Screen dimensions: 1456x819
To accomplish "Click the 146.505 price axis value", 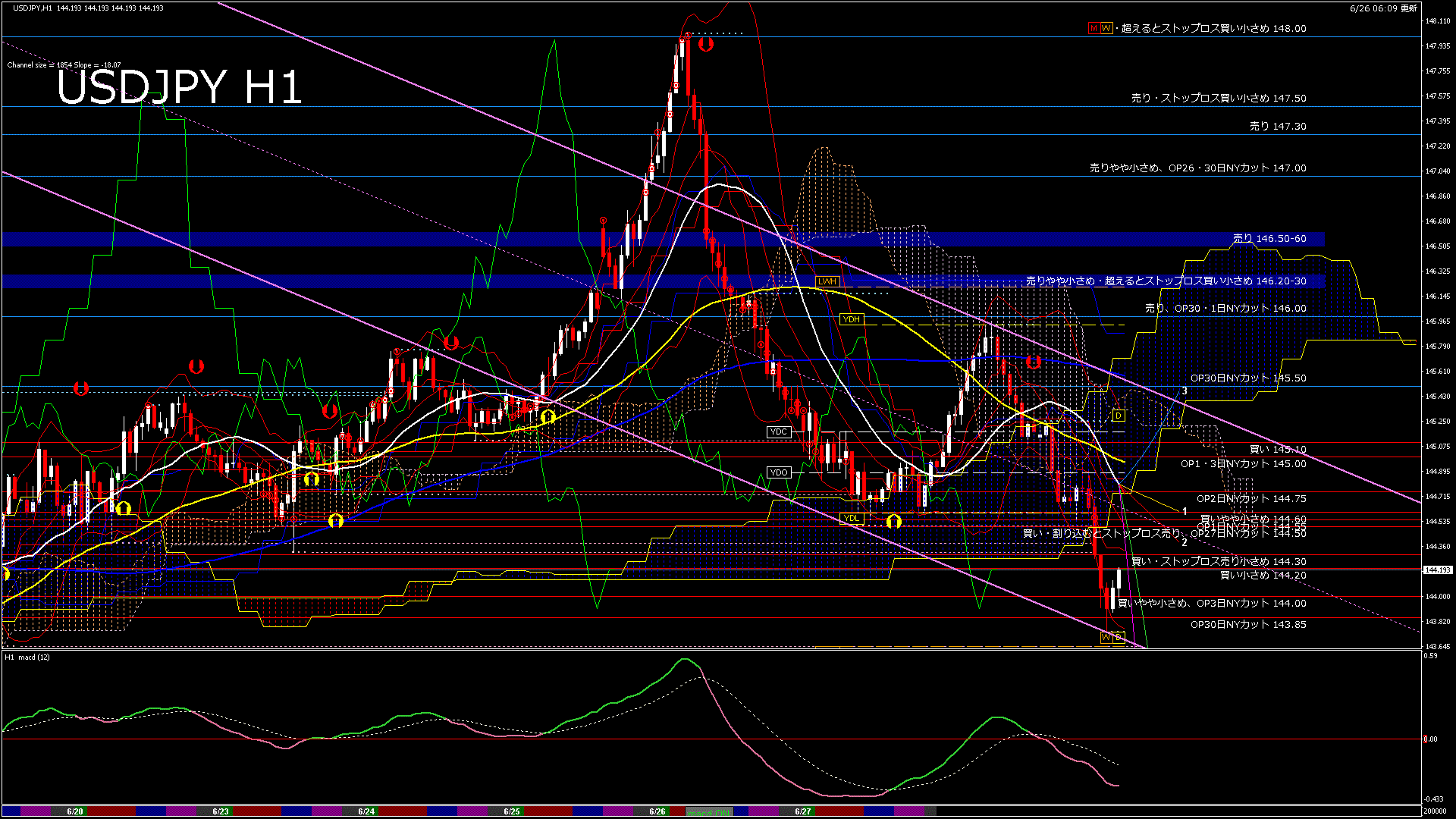I will pos(1438,246).
